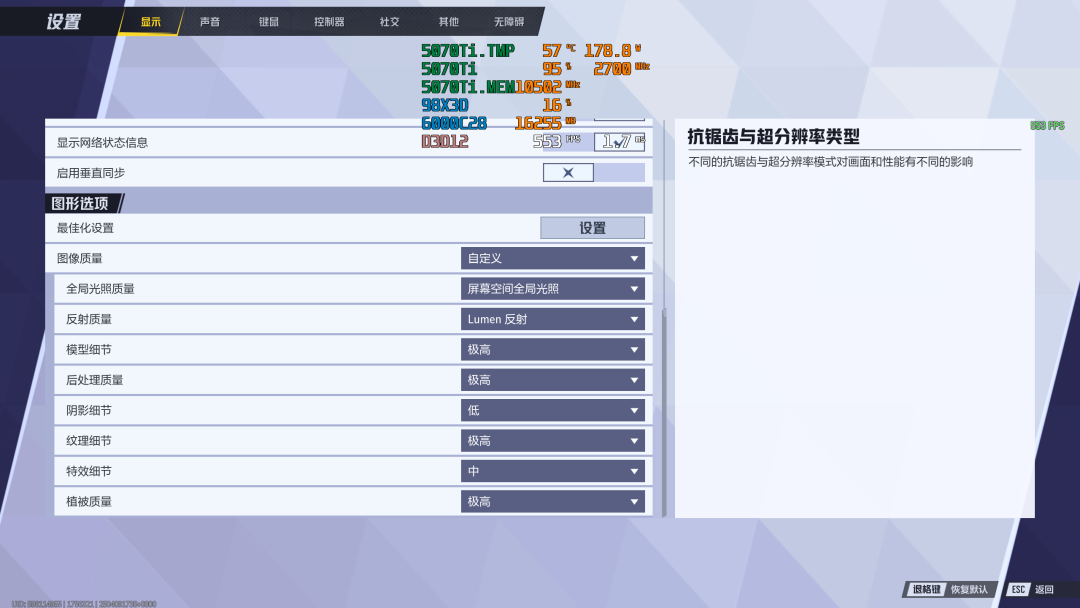Viewport: 1080px width, 608px height.
Task: Open the 植被质量 dropdown
Action: coord(552,501)
